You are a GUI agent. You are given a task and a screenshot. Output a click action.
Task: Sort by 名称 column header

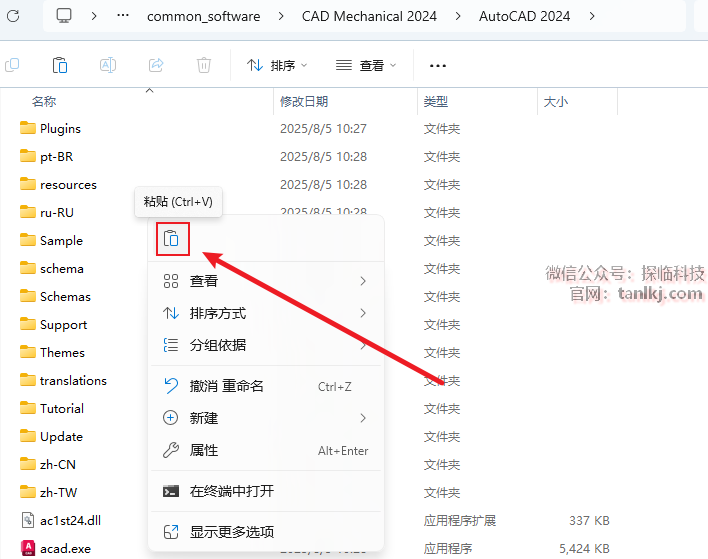(44, 102)
